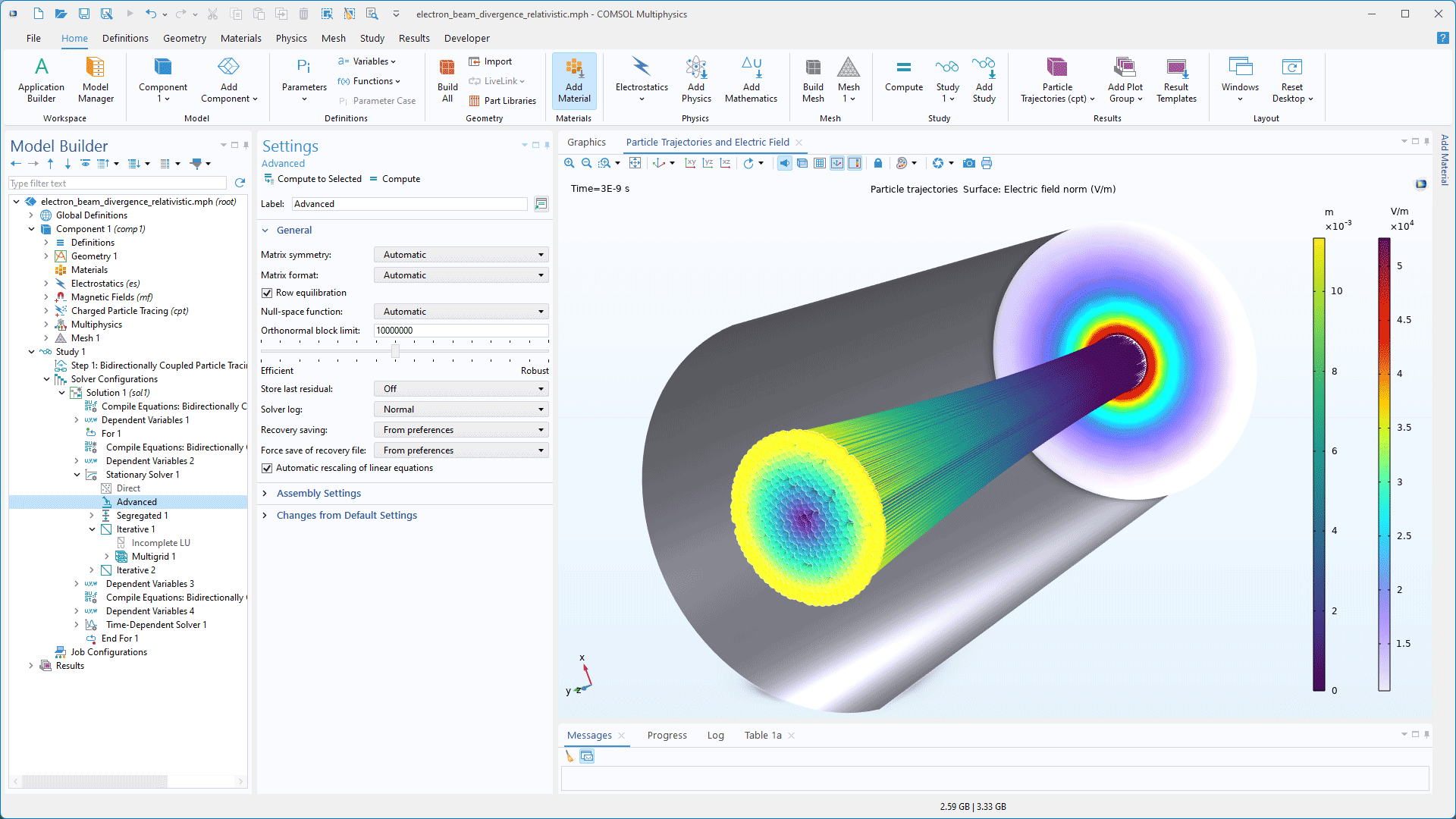Screen dimensions: 1456x819
Task: Click Efficient-Robust slider handle
Action: pyautogui.click(x=395, y=351)
